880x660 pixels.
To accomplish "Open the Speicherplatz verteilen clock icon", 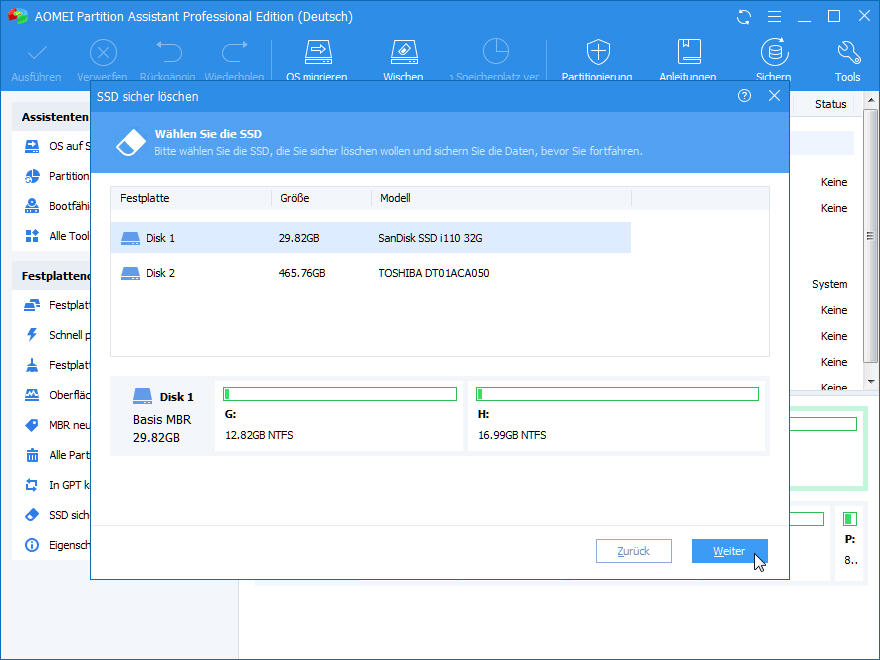I will pos(496,52).
